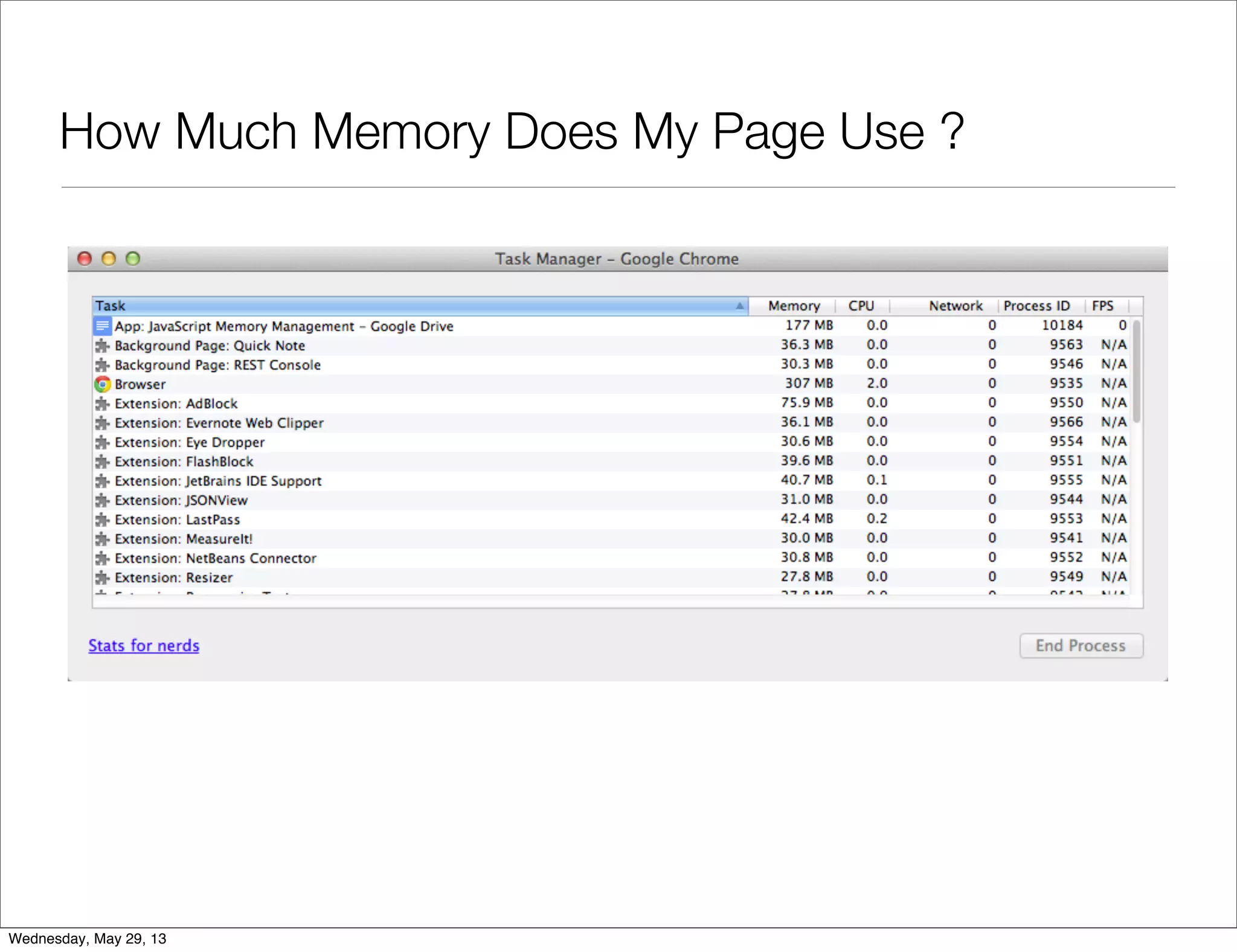Screen dimensions: 1237x952
Task: Click puzzle icon beside NetBeans Connector
Action: pyautogui.click(x=103, y=558)
